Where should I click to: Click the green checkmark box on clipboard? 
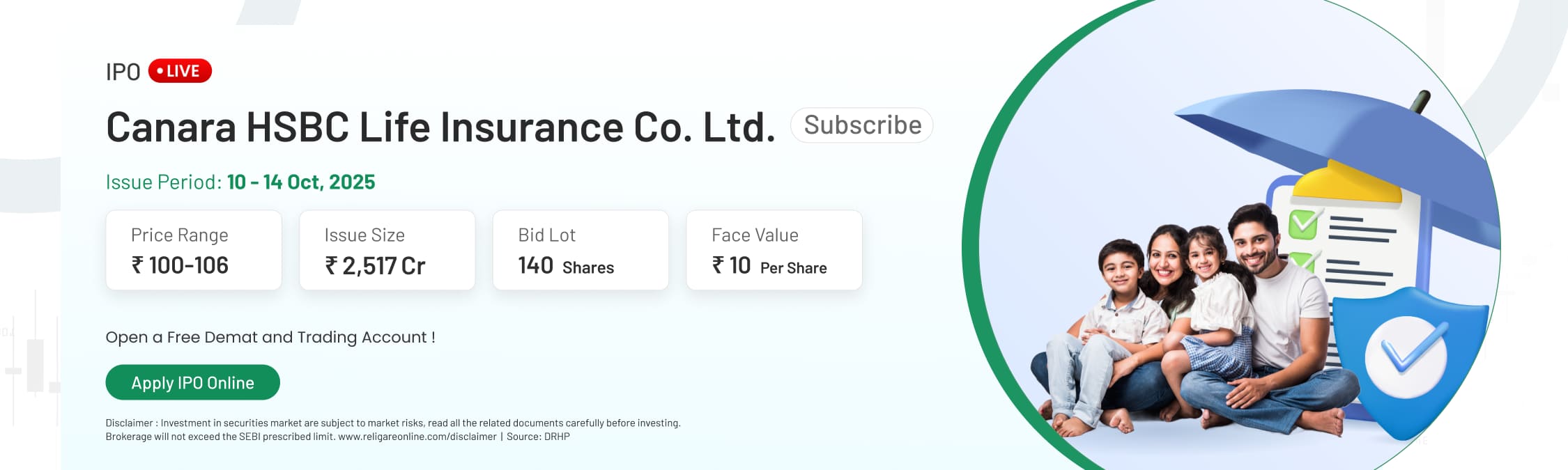click(1302, 223)
